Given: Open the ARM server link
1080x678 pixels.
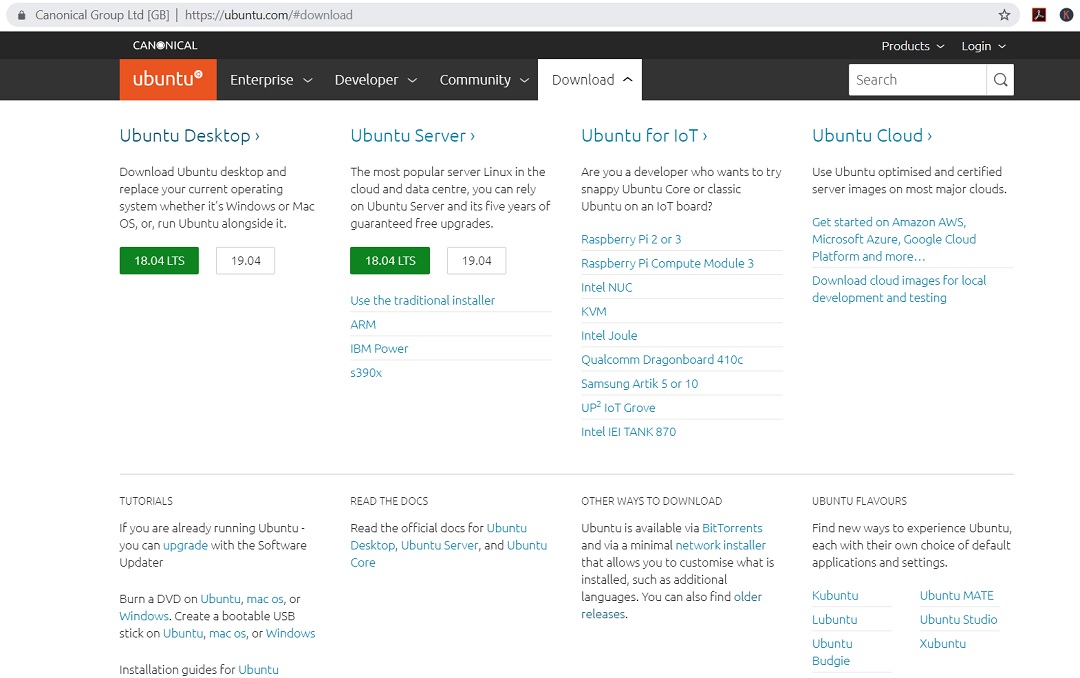Looking at the screenshot, I should [x=363, y=325].
